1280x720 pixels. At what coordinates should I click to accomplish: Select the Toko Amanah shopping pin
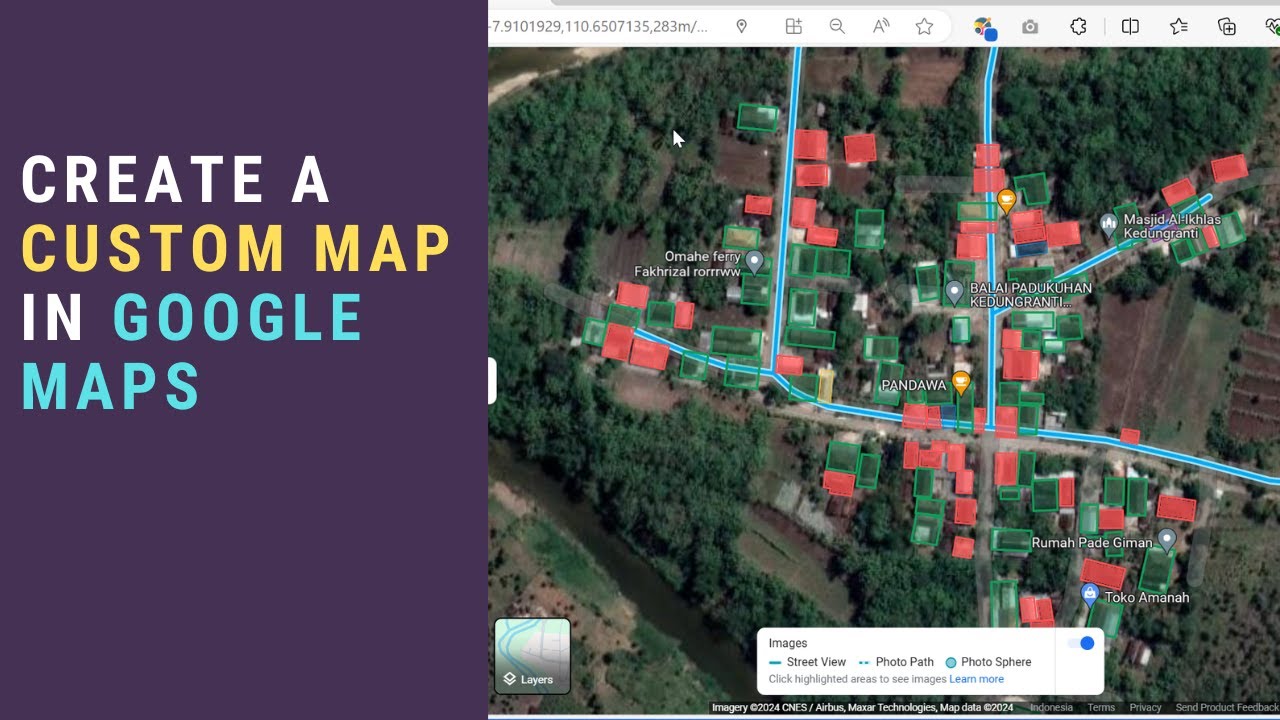[x=1090, y=594]
